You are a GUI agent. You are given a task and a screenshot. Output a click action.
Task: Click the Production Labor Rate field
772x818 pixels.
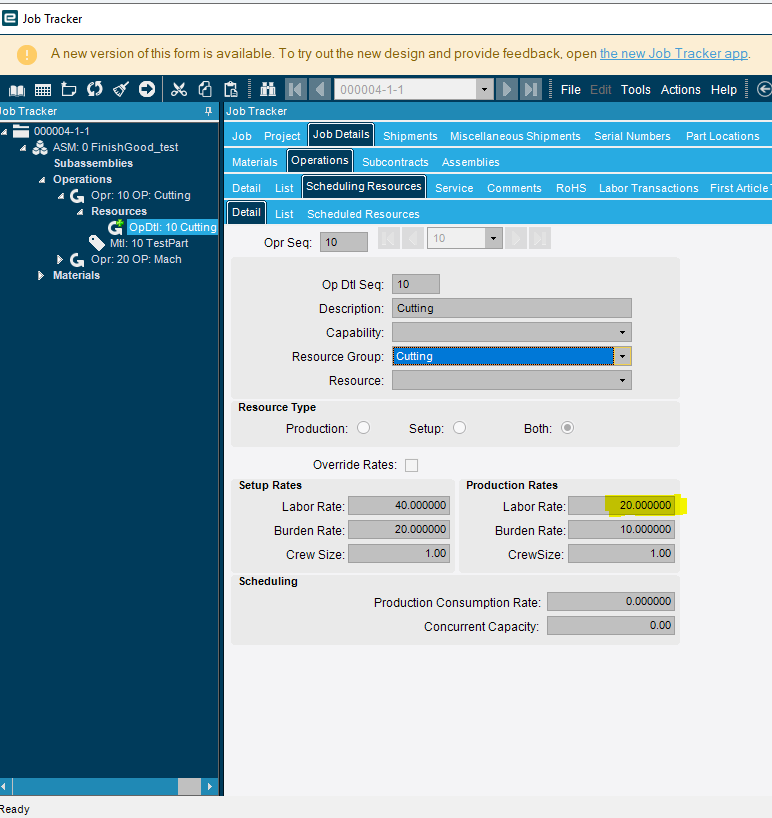(x=621, y=506)
